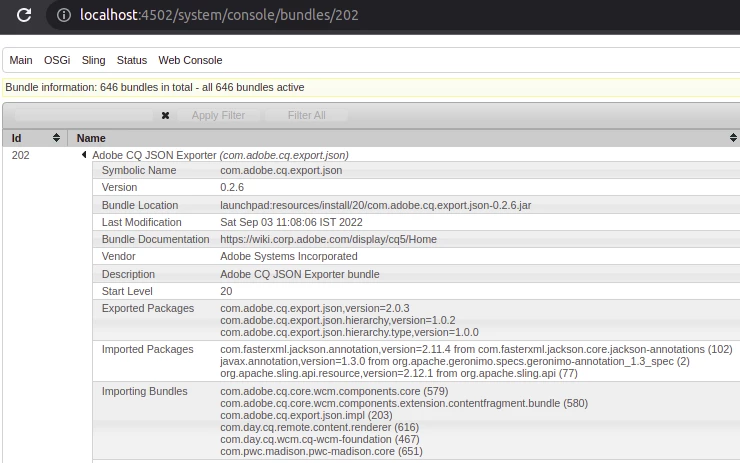The height and width of the screenshot is (463, 740).
Task: Click the Apply Filter button
Action: coord(219,116)
